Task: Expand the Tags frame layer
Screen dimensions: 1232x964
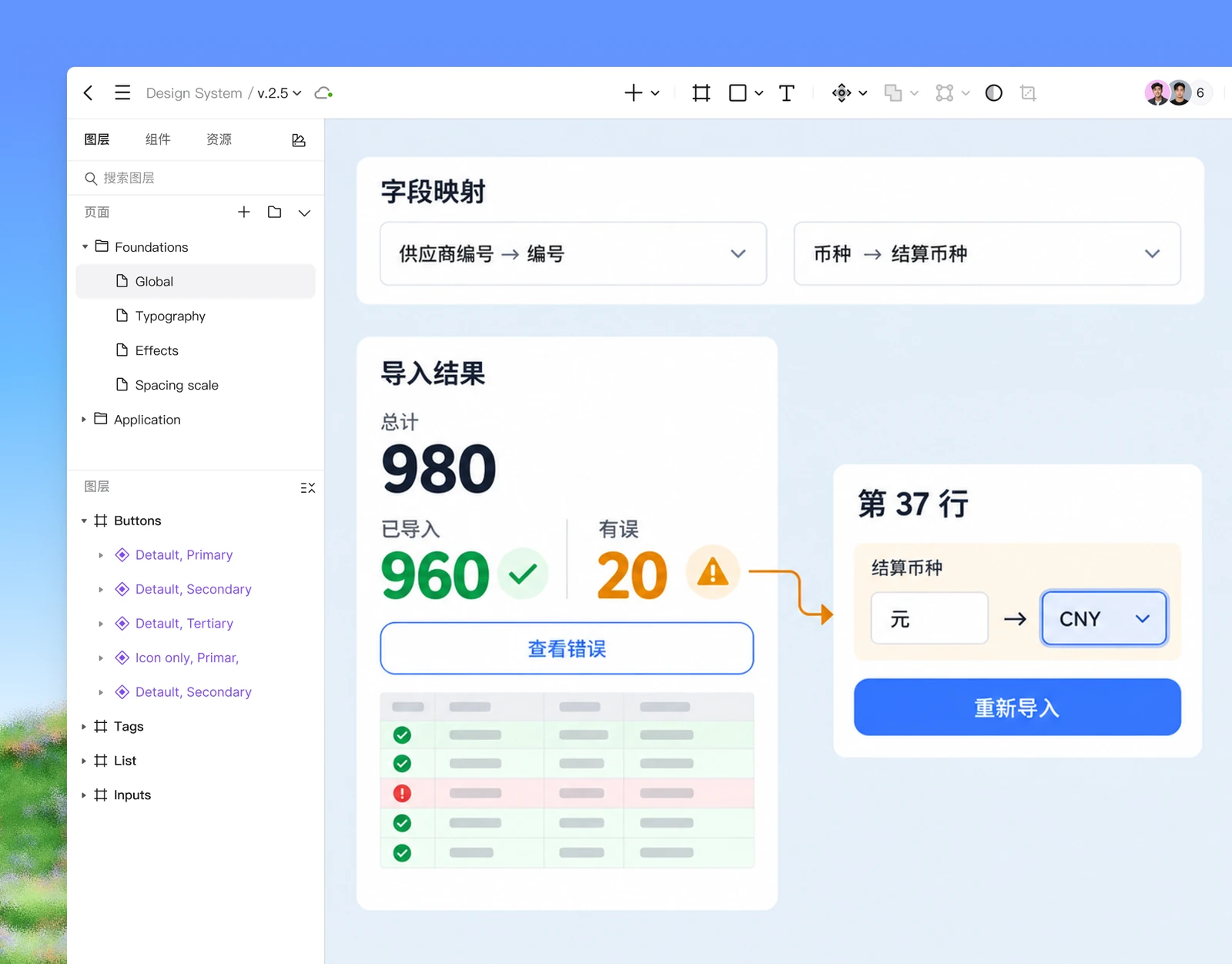Action: click(x=84, y=727)
